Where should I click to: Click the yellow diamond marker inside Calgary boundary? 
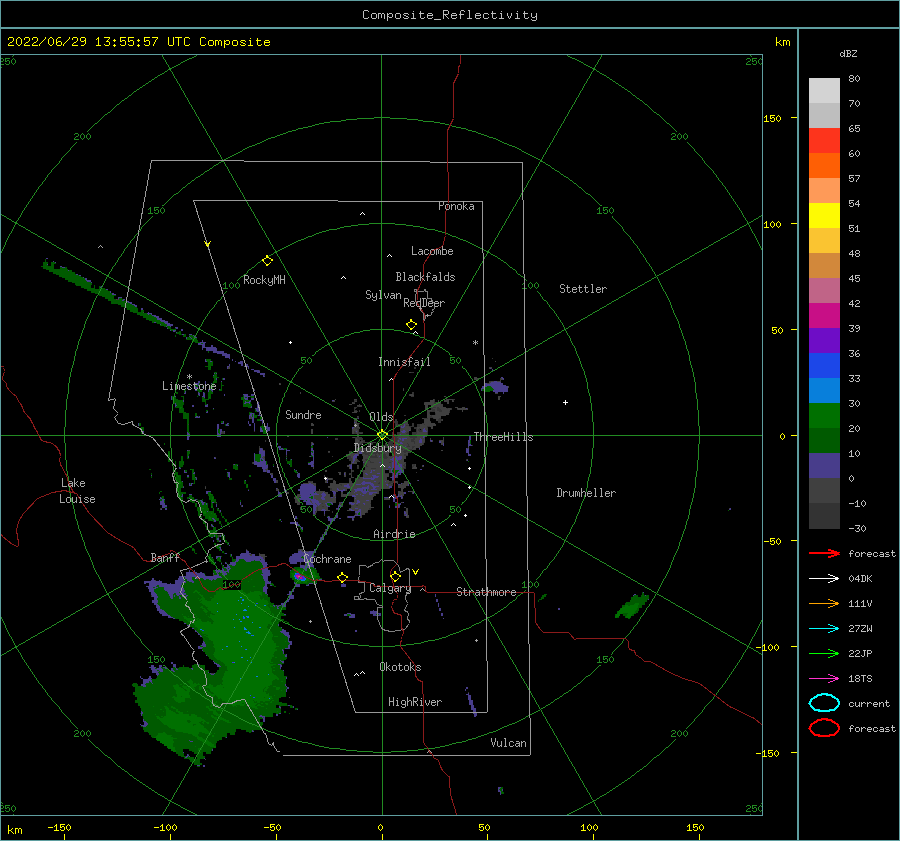(395, 576)
